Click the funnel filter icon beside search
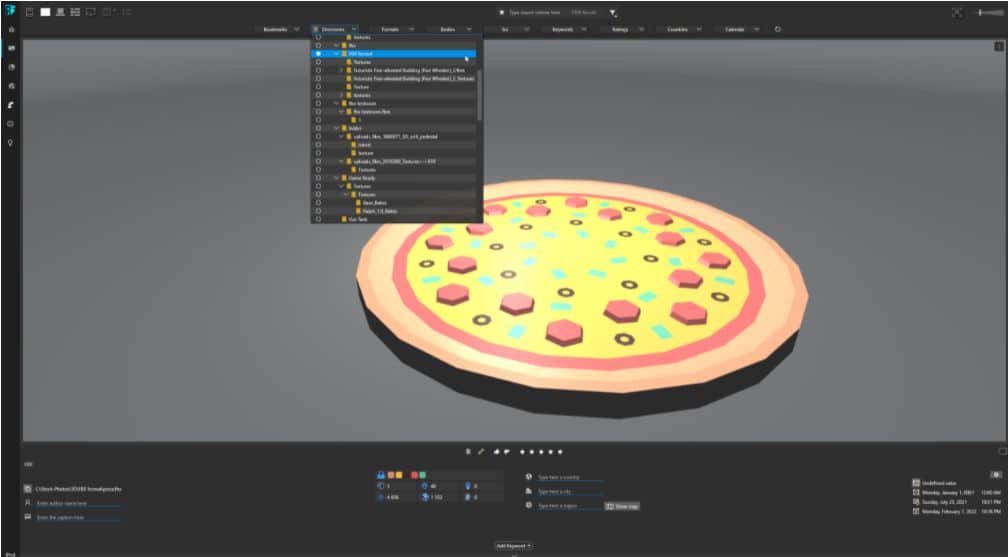This screenshot has width=1008, height=557. (613, 13)
